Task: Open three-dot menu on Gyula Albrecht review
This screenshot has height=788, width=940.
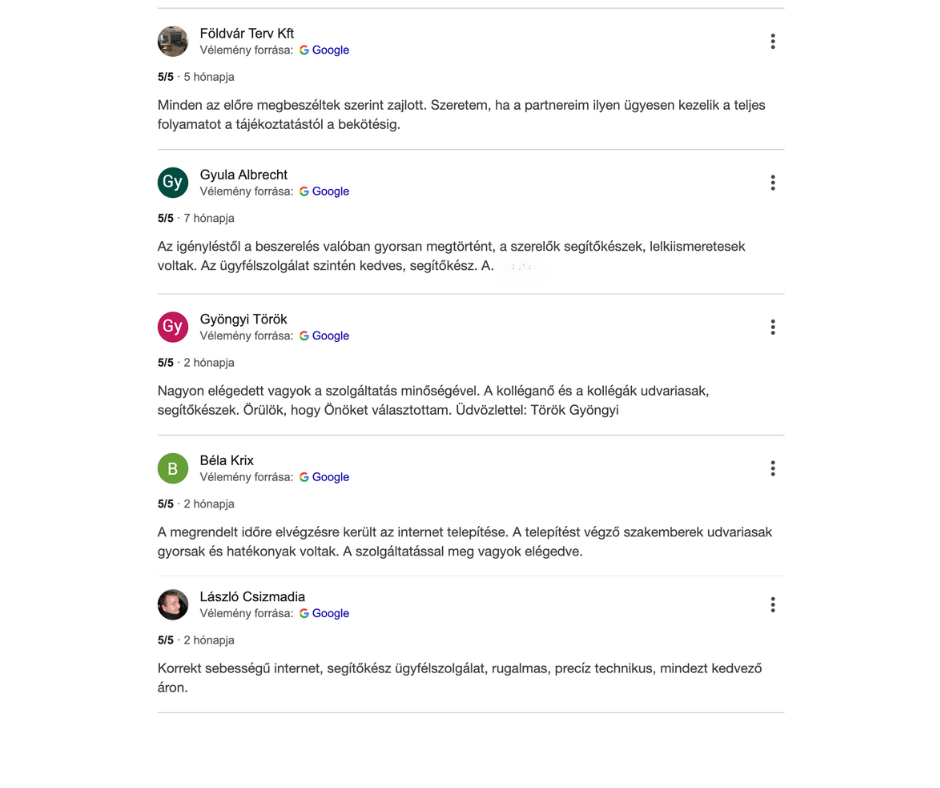Action: (773, 183)
